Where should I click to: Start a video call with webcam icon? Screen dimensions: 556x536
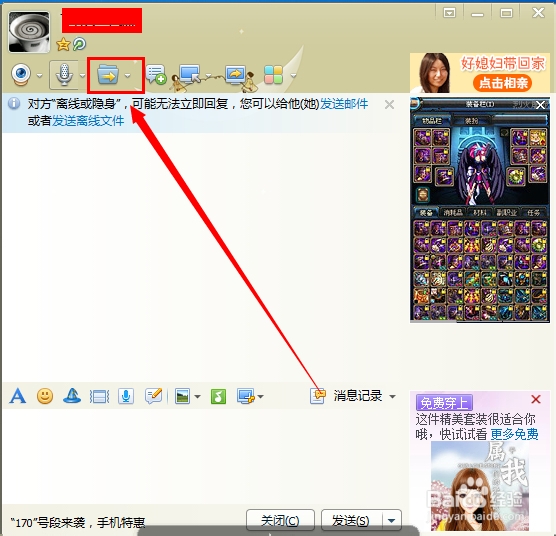[21, 74]
